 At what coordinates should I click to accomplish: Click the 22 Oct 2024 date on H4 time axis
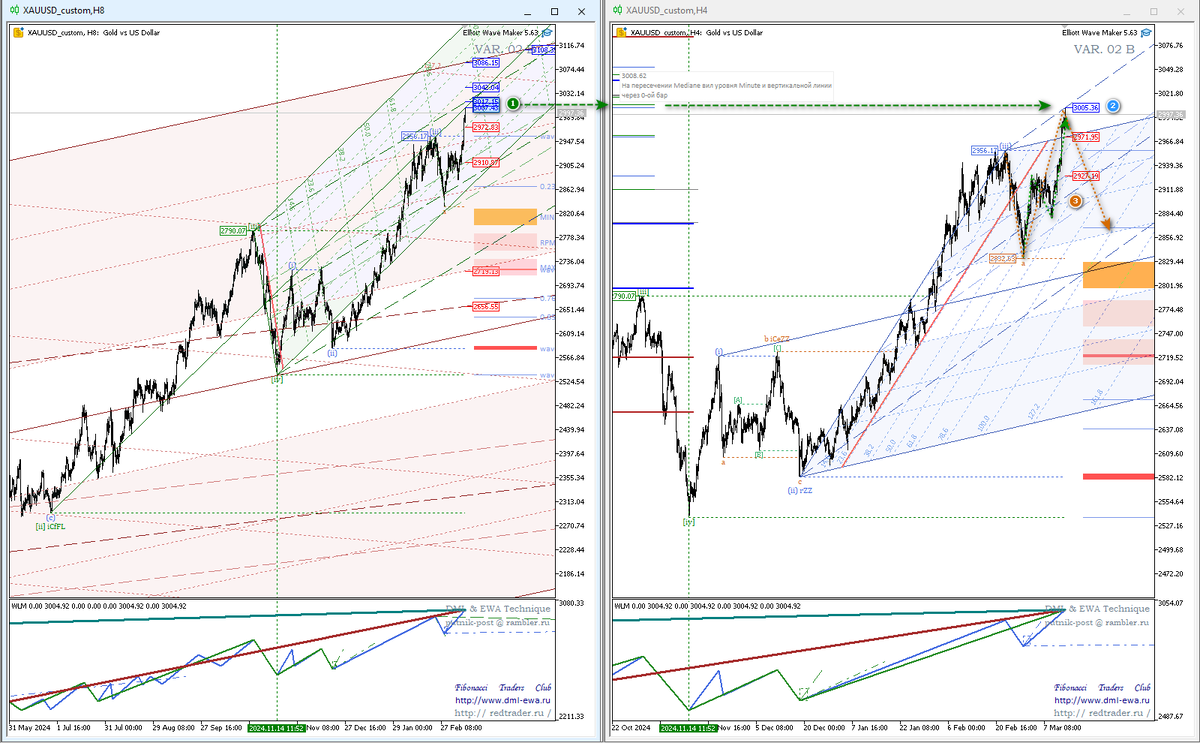[630, 728]
